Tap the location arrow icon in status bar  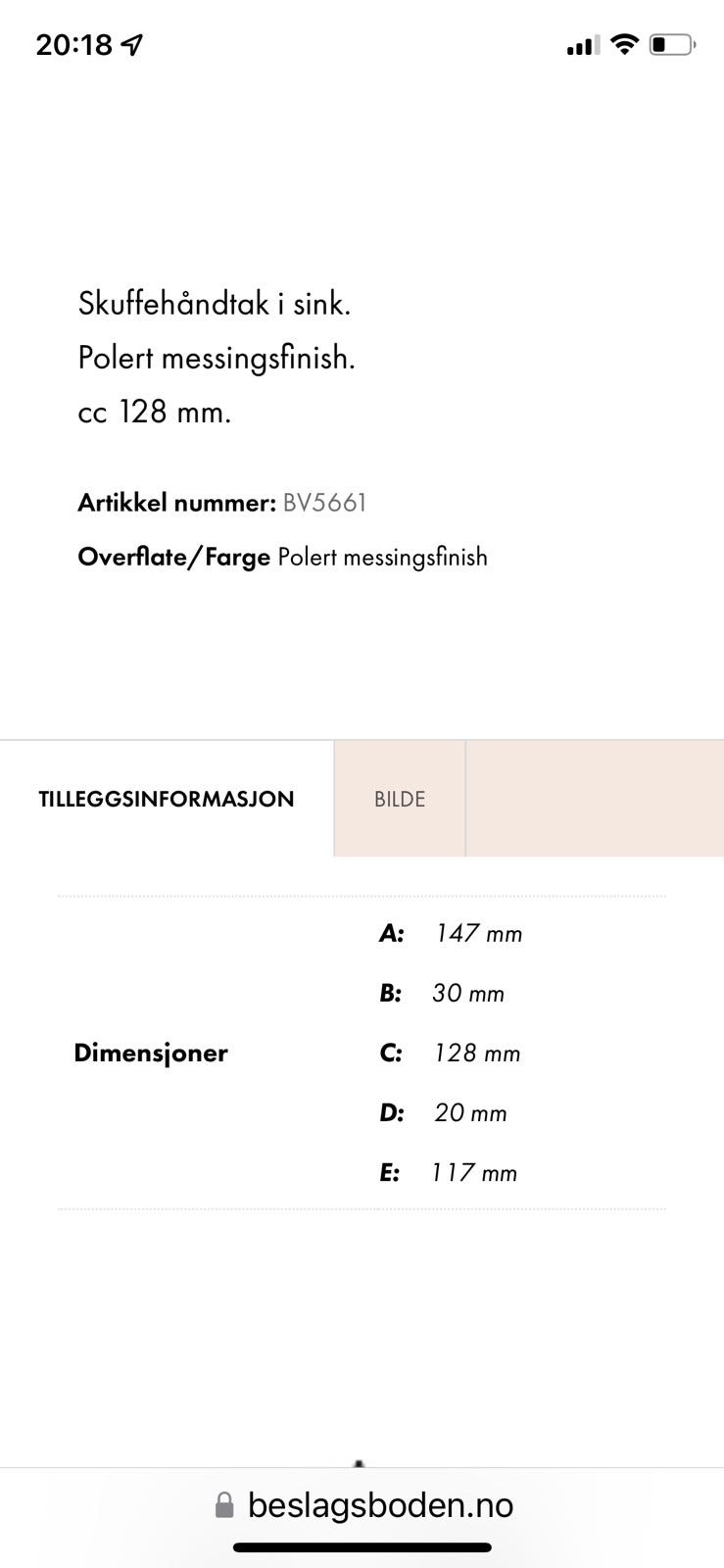click(x=132, y=45)
